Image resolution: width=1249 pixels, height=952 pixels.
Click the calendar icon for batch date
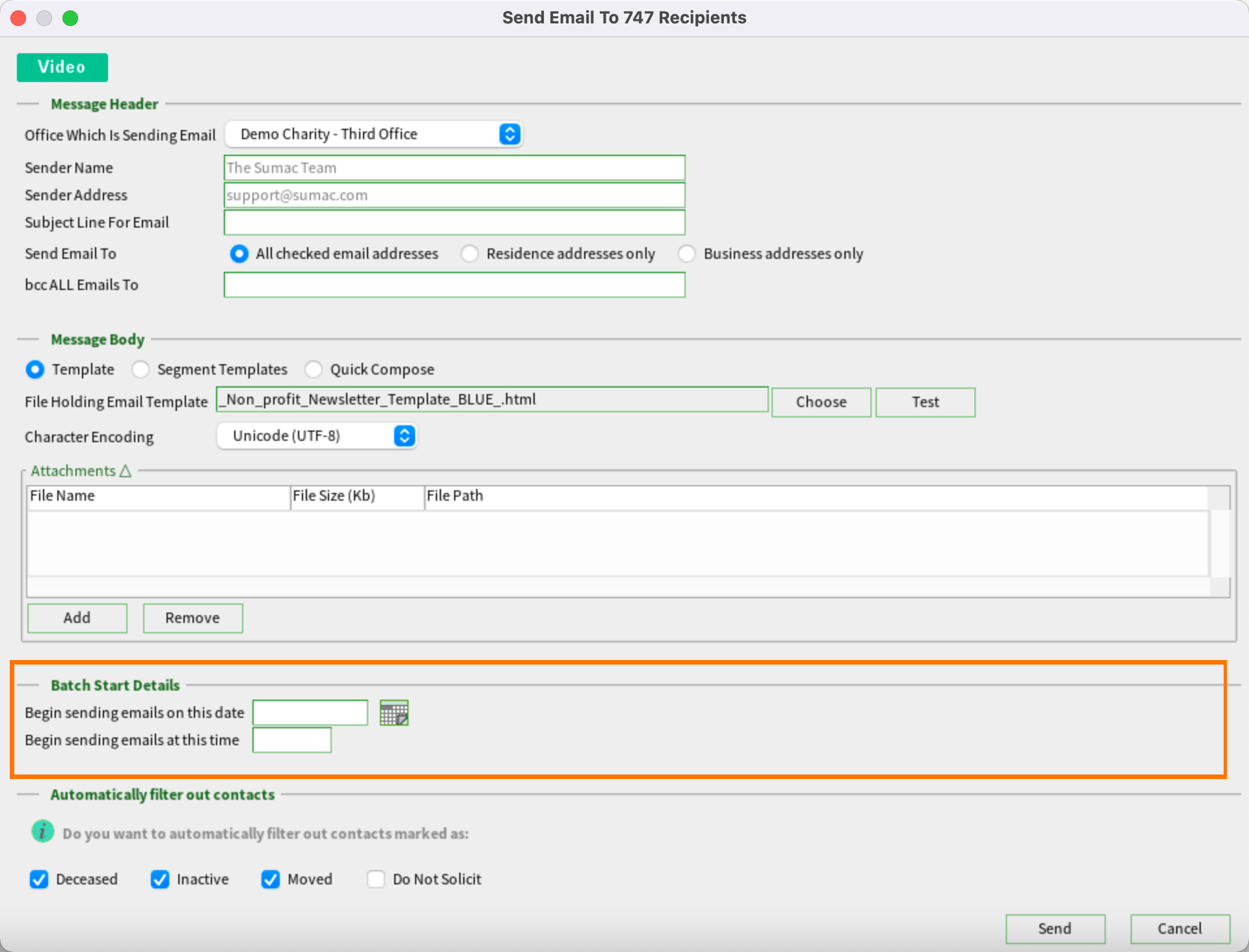(394, 711)
